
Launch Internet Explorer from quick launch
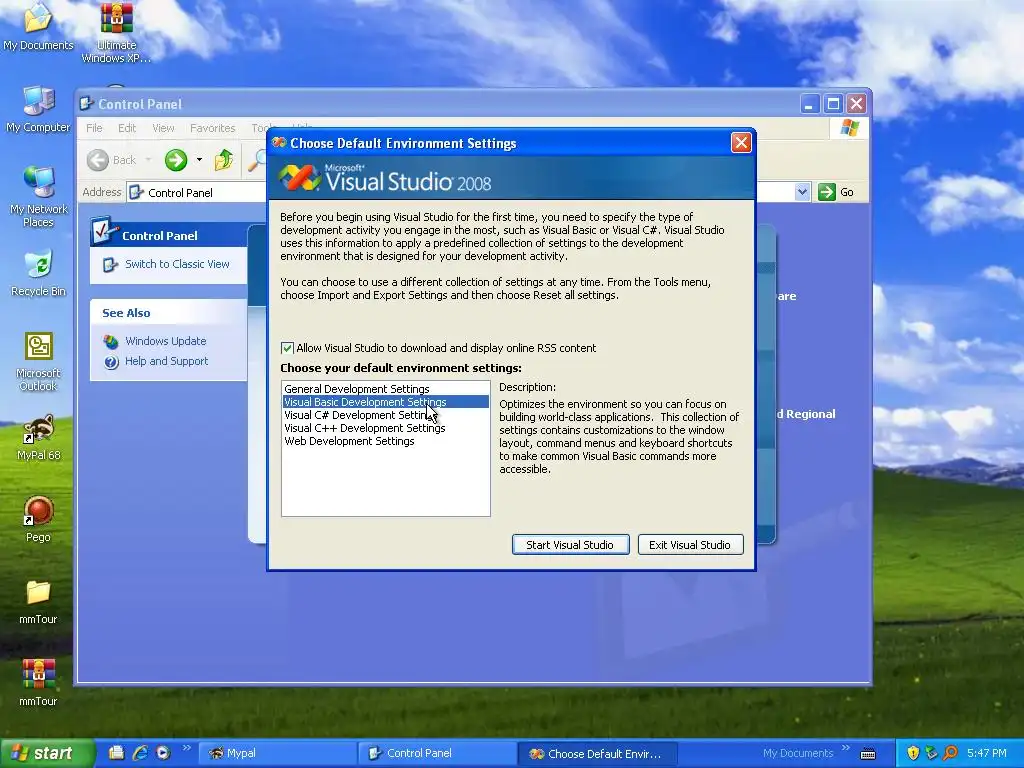pos(140,753)
